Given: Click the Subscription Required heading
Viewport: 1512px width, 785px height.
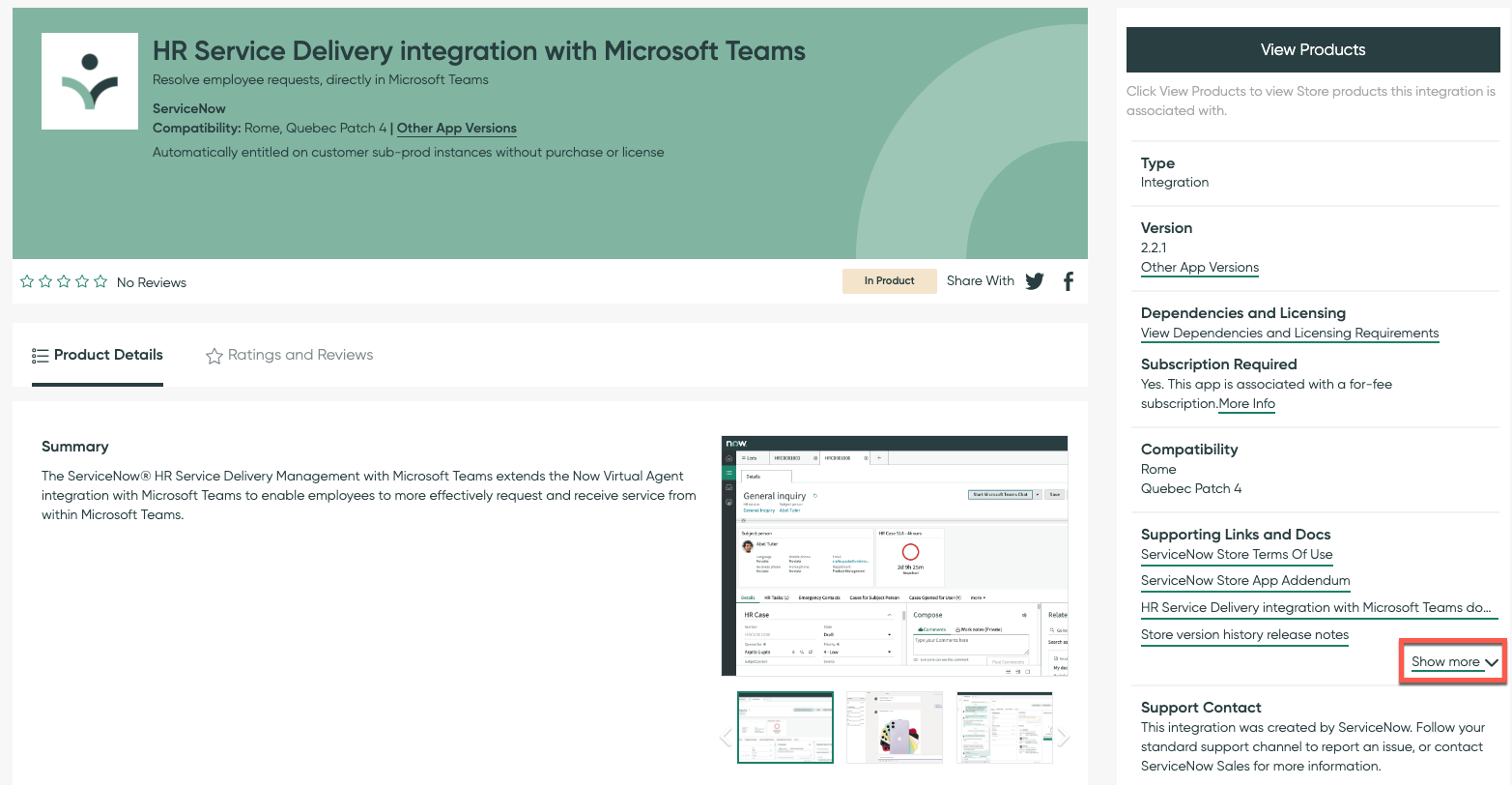Looking at the screenshot, I should click(x=1219, y=364).
